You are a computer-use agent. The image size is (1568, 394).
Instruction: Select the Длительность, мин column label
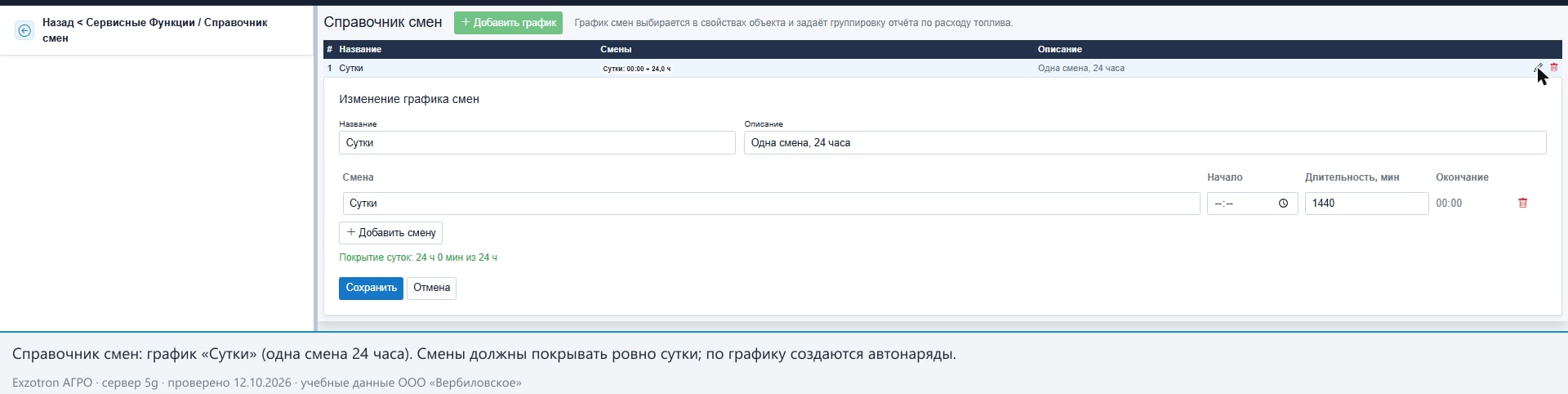1352,177
